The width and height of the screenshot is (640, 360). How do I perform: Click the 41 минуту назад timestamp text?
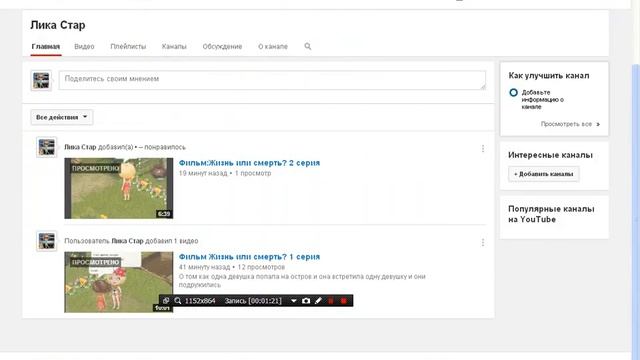point(204,267)
